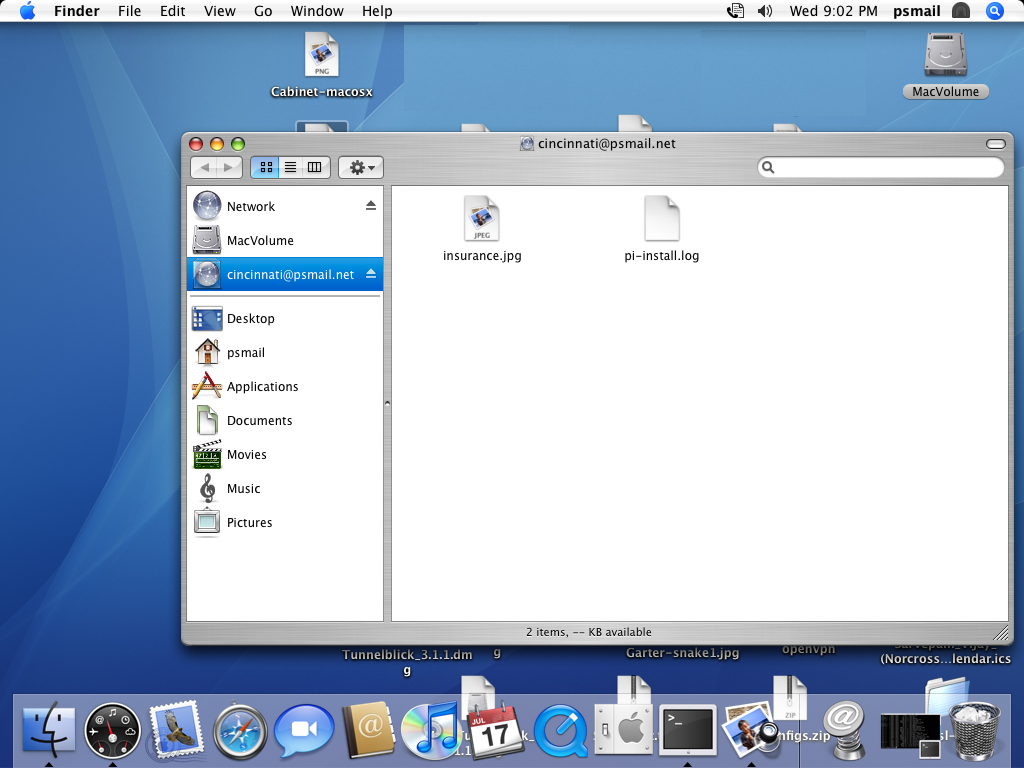Open Movies from the sidebar

point(285,455)
